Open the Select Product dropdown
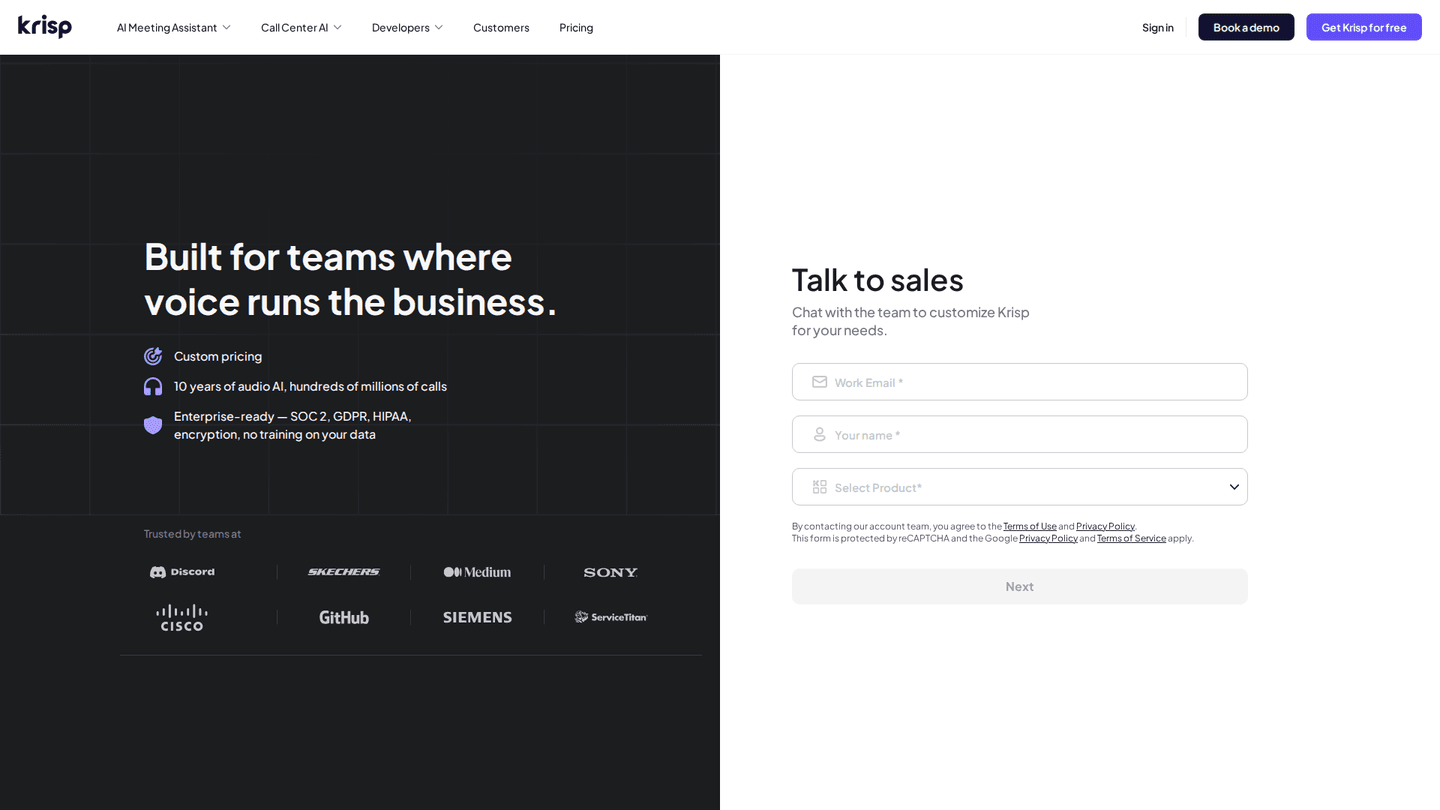 click(1020, 487)
